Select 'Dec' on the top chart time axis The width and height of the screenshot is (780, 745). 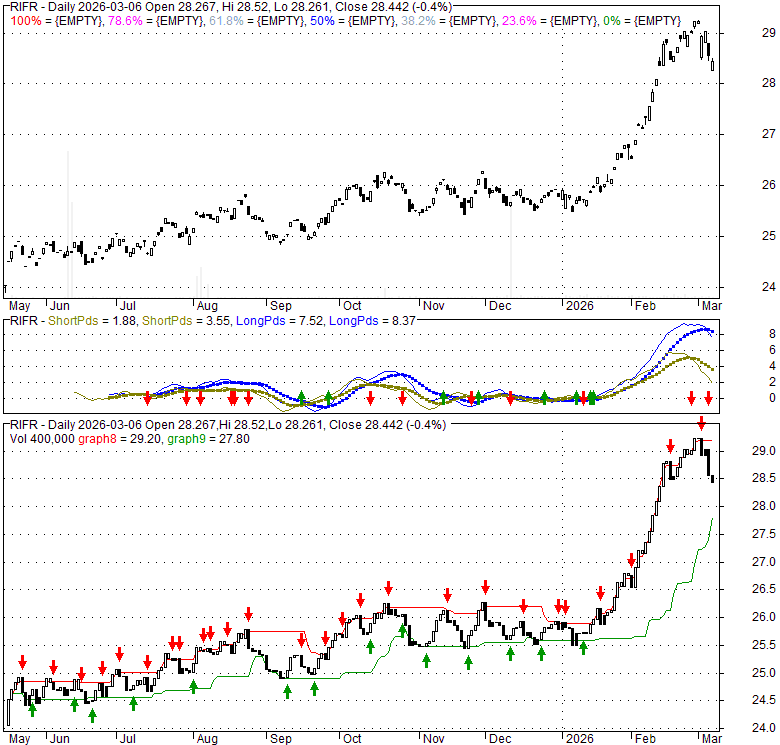pyautogui.click(x=500, y=306)
